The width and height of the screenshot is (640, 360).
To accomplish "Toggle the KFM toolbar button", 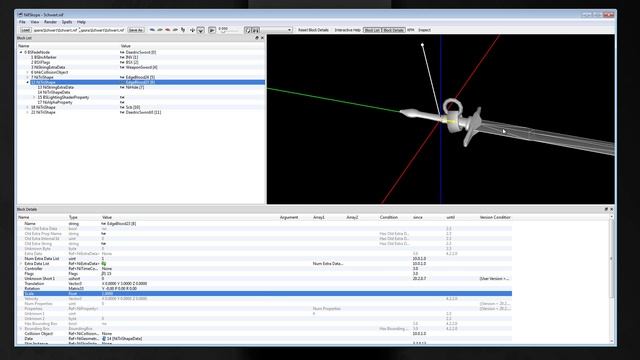I will (x=411, y=30).
